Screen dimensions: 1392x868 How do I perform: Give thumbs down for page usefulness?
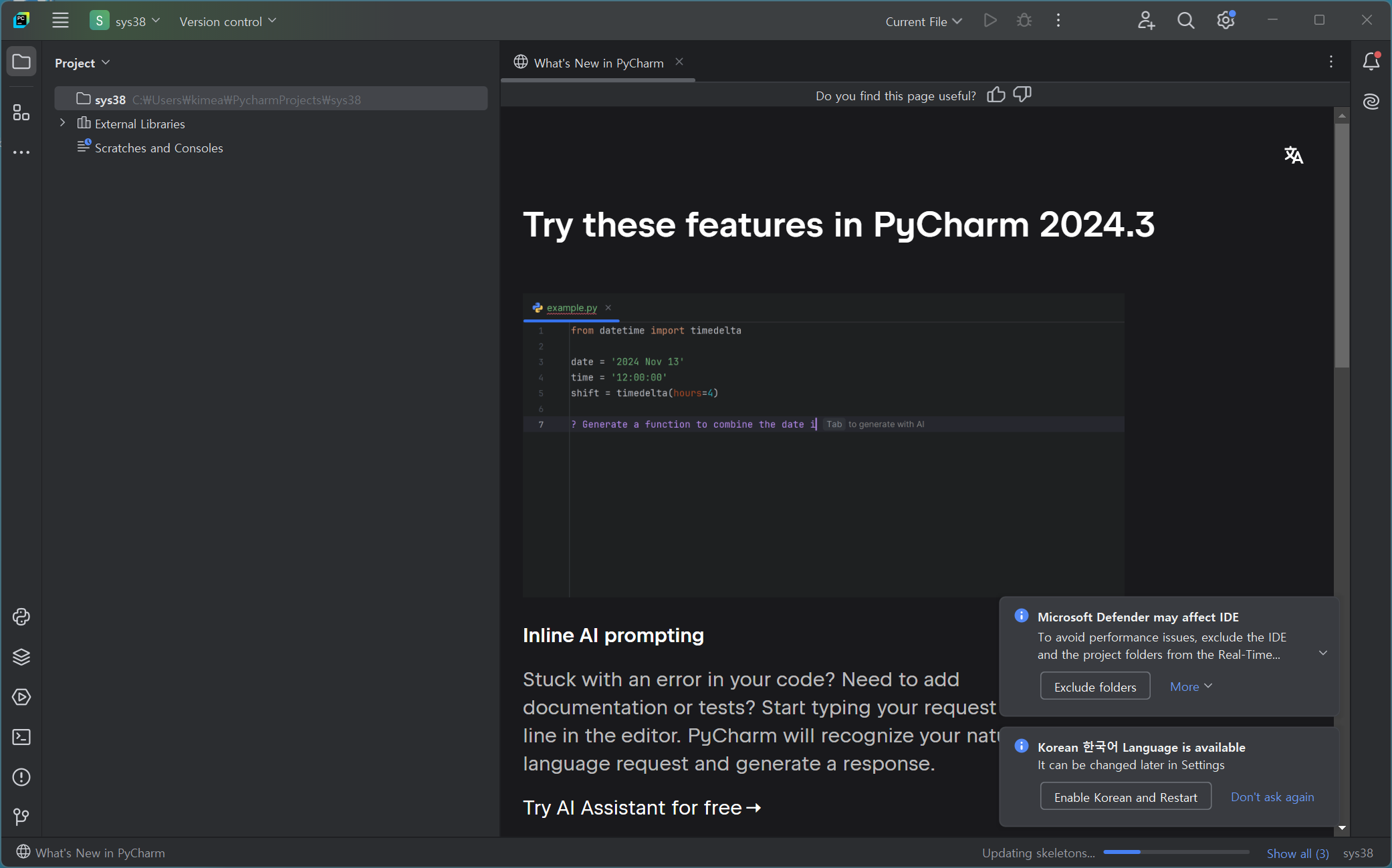click(1022, 95)
